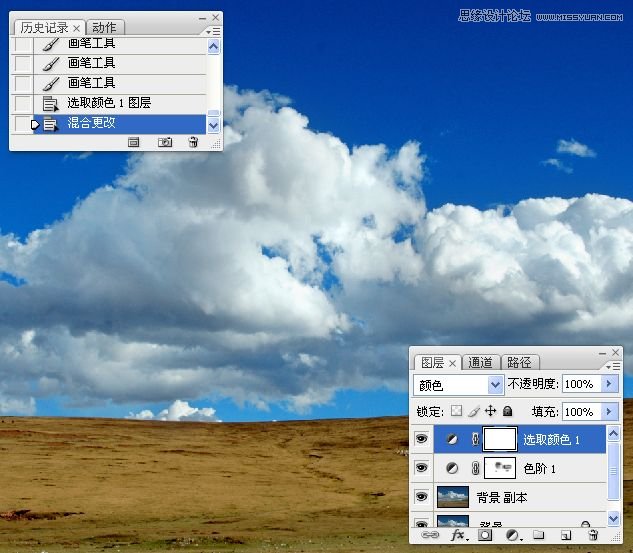Set history brush source box, lowest 画笔工具
The height and width of the screenshot is (553, 633).
click(22, 83)
